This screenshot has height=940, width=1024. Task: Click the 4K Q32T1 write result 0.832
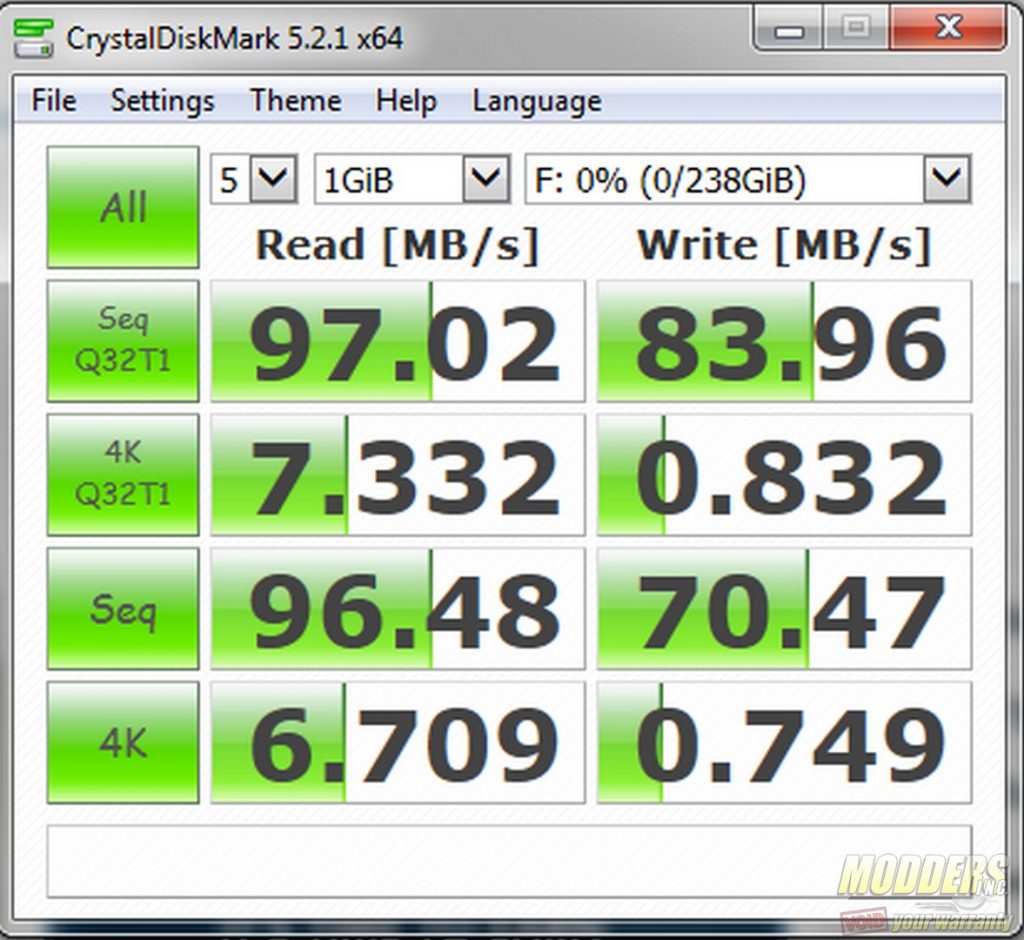pos(784,475)
